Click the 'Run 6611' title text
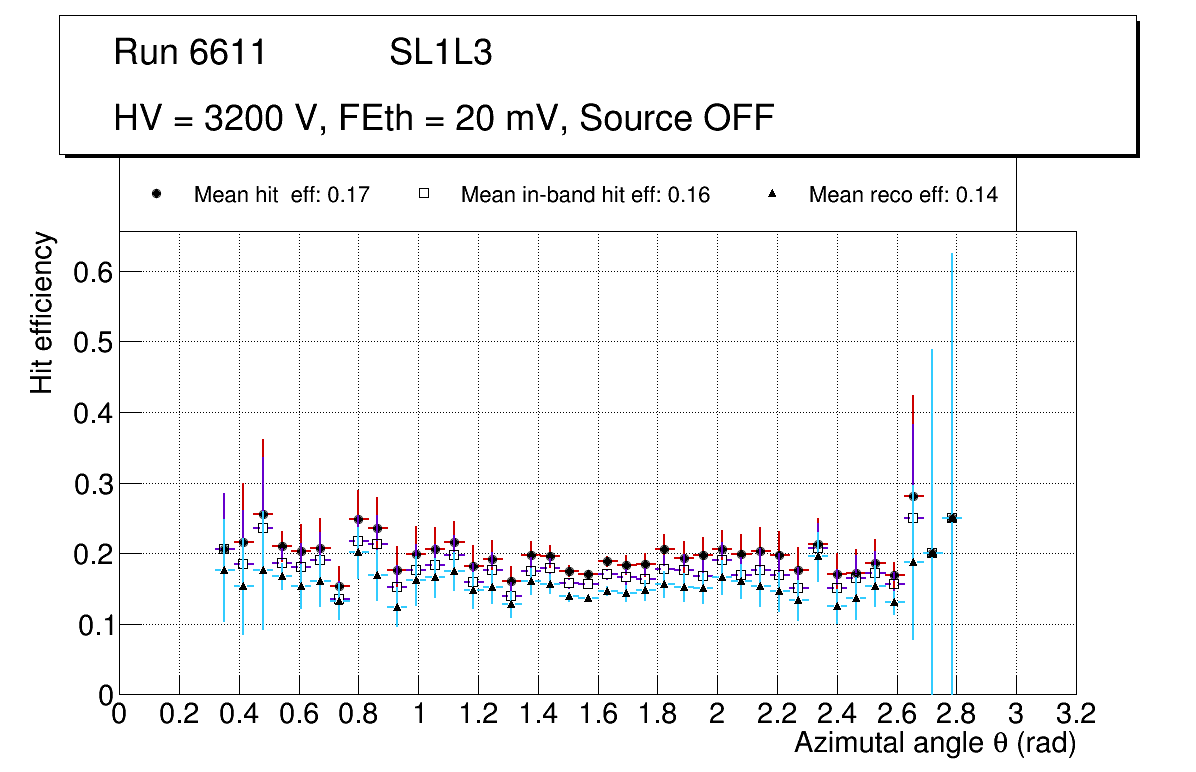Image resolution: width=1196 pixels, height=772 pixels. click(x=190, y=53)
